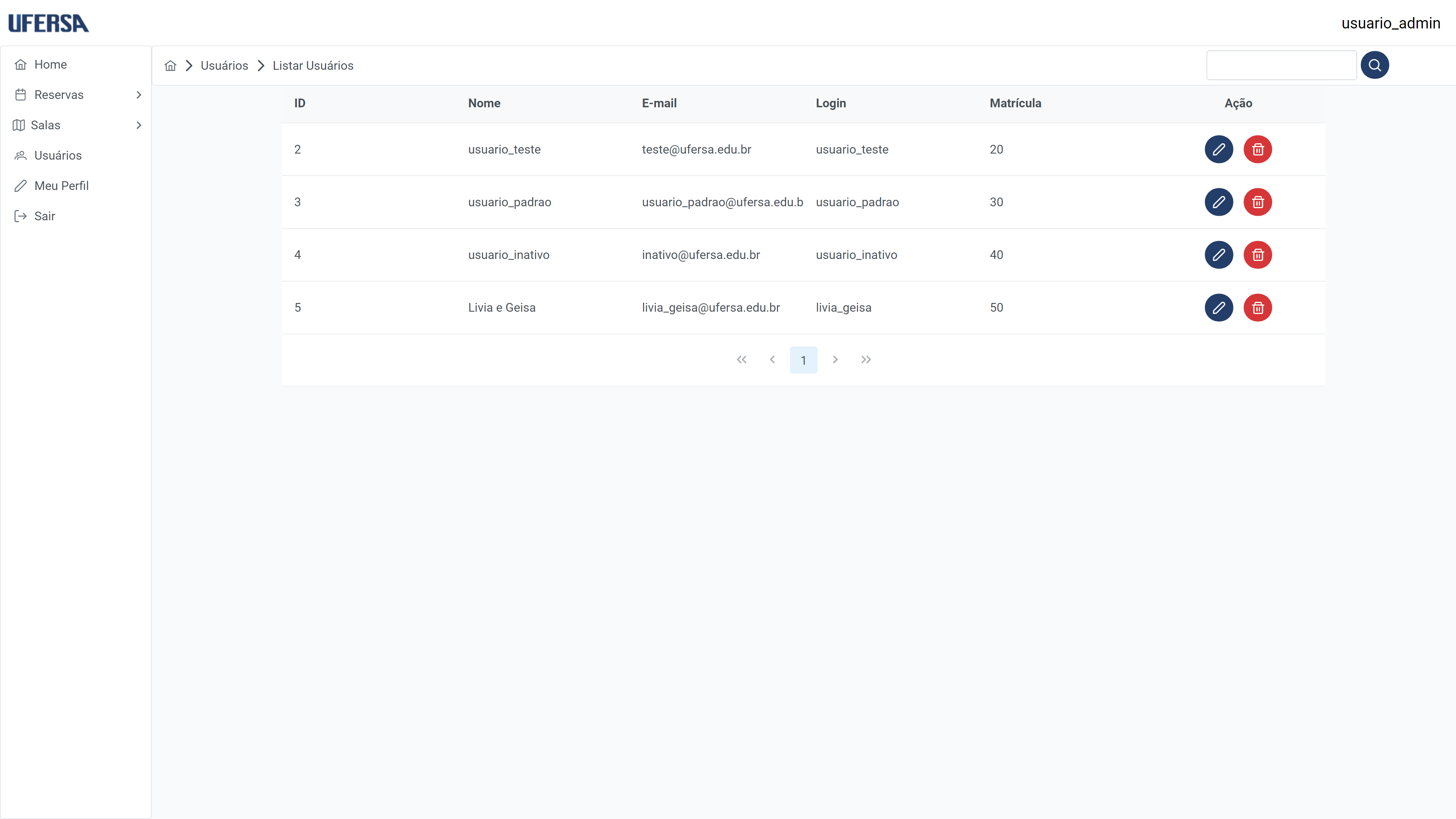Click the name cell Livia e Geisa
This screenshot has height=819, width=1456.
coord(501,308)
